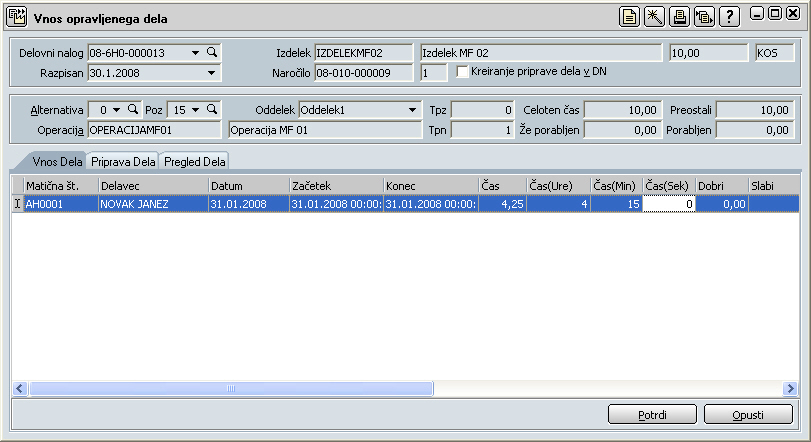Click the Delavec column header
The height and width of the screenshot is (442, 811).
[152, 186]
